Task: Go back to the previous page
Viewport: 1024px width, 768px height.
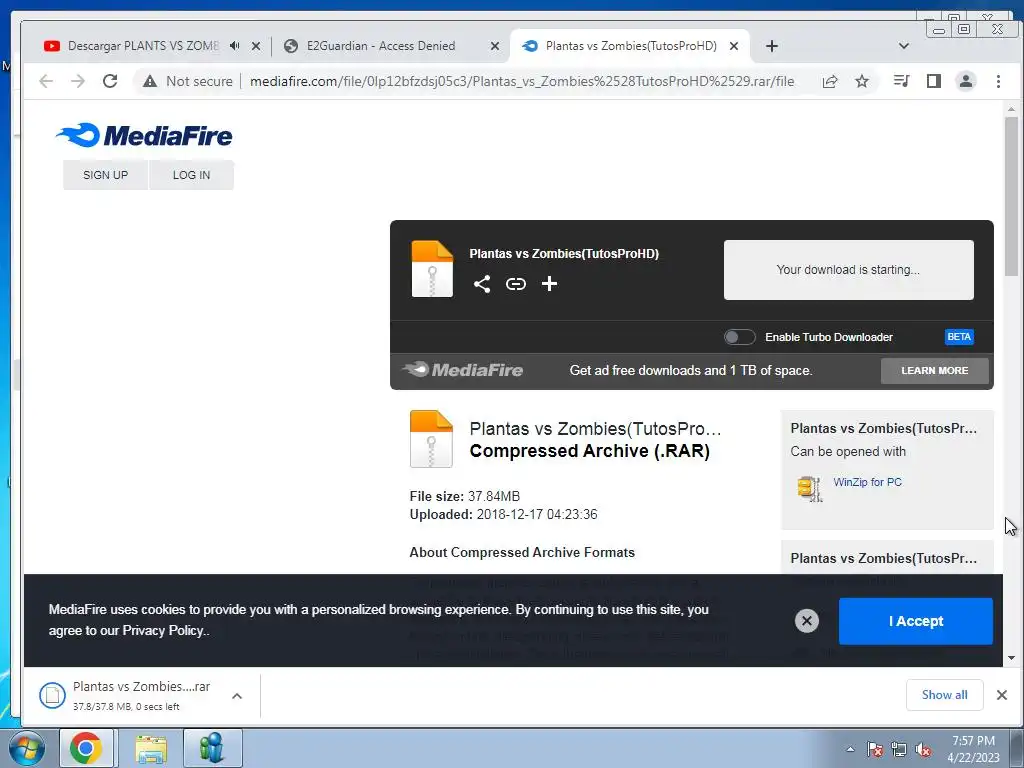Action: pos(46,81)
